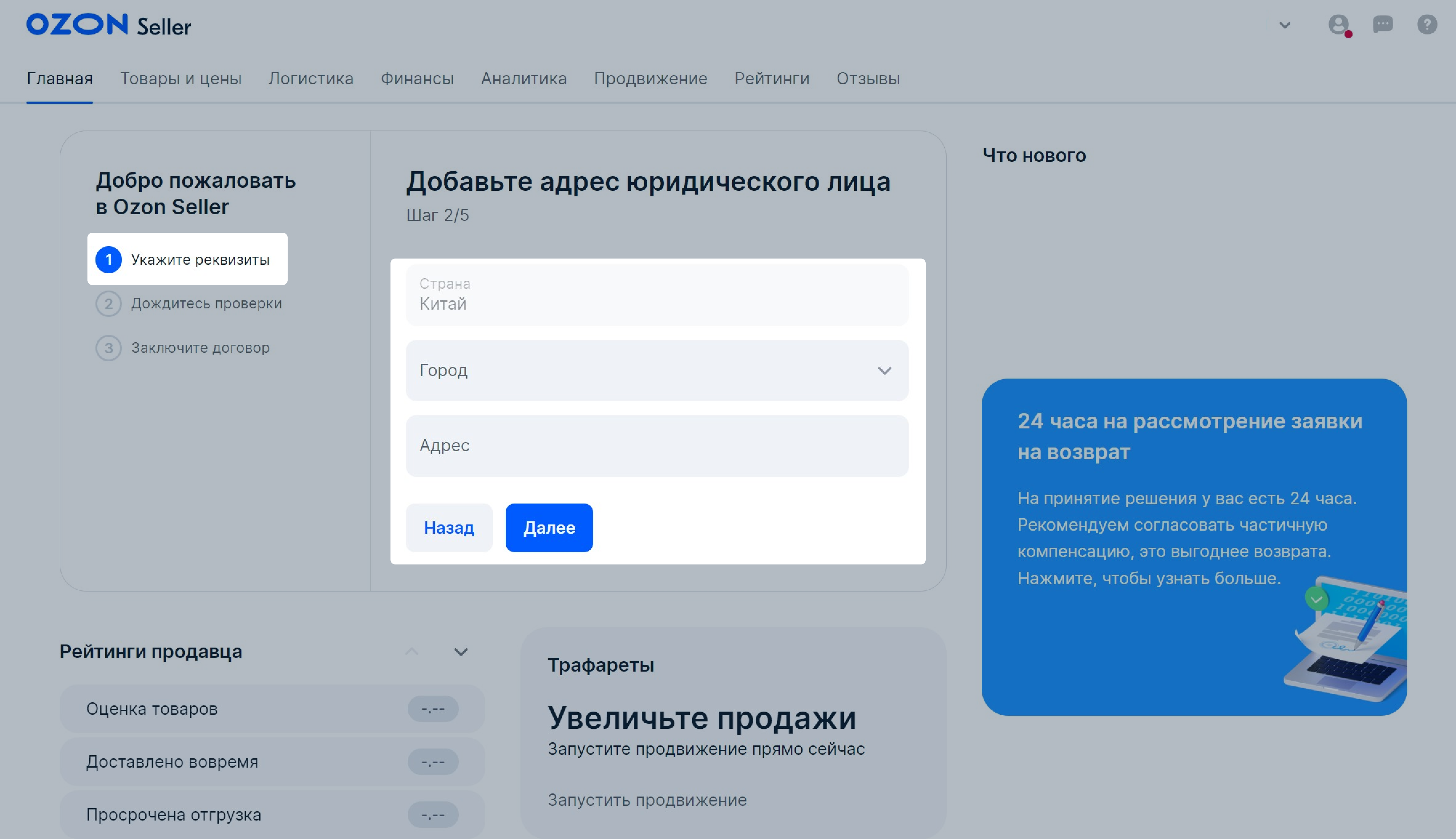Select step 3 Заключите договор
The width and height of the screenshot is (1456, 839).
[183, 348]
